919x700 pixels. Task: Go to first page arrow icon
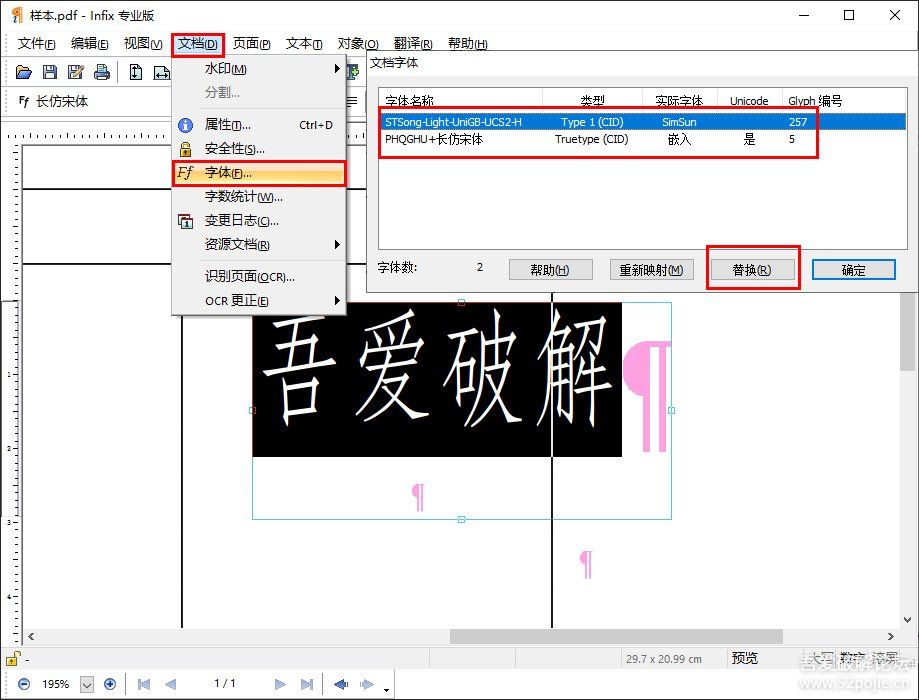pyautogui.click(x=144, y=684)
